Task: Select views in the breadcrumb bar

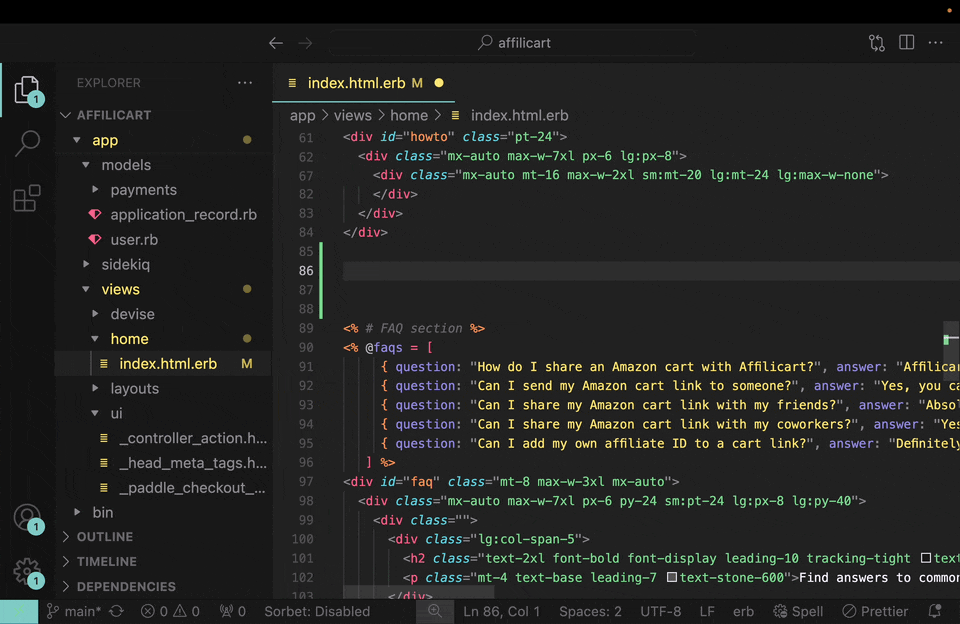Action: pos(352,115)
